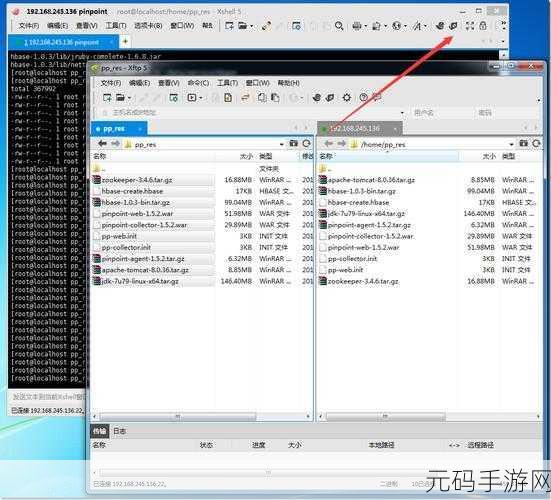
Task: Open the 文件(F) menu in Xftp
Action: pos(111,83)
